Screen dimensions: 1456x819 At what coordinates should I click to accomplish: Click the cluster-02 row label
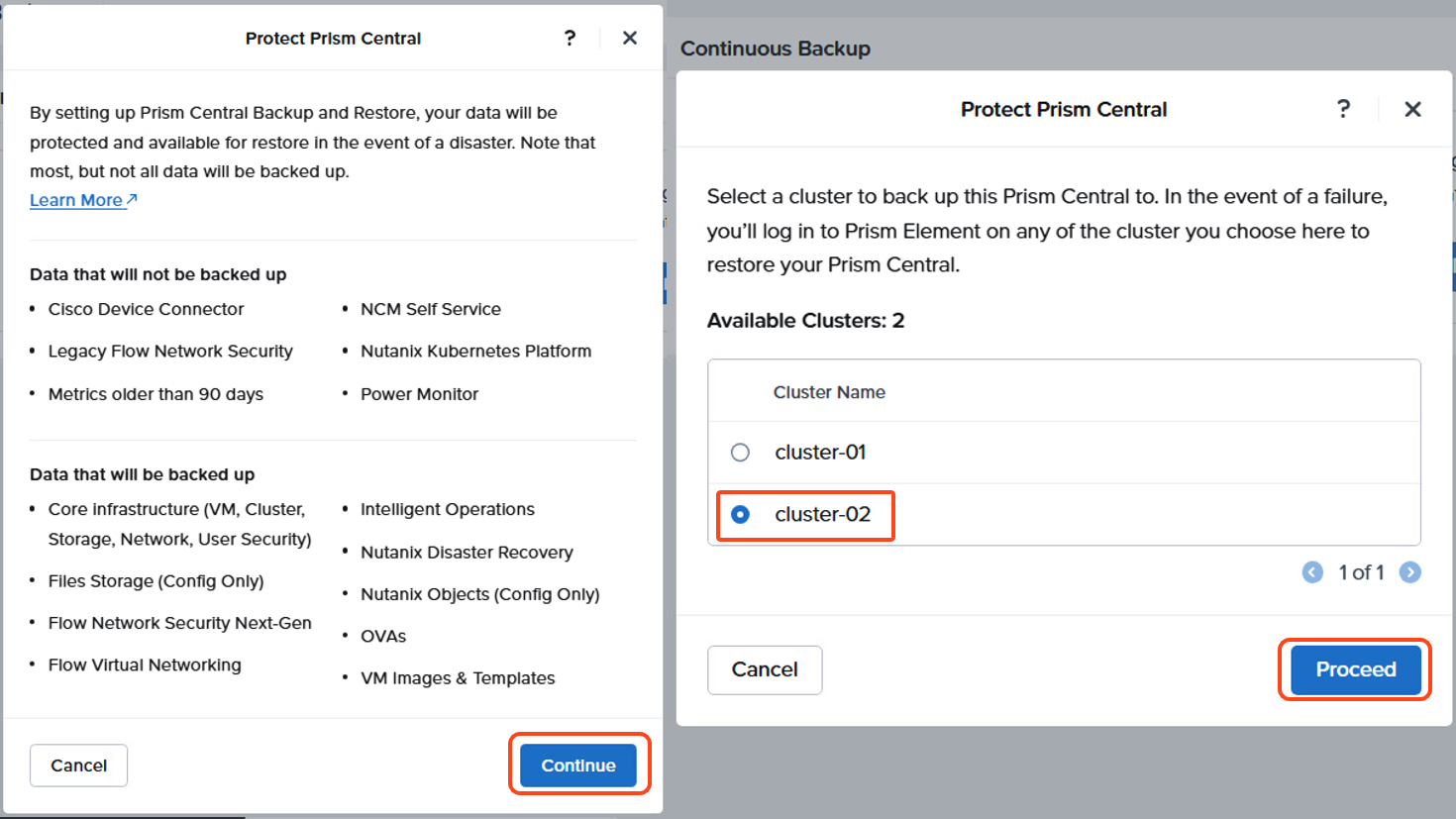point(822,515)
